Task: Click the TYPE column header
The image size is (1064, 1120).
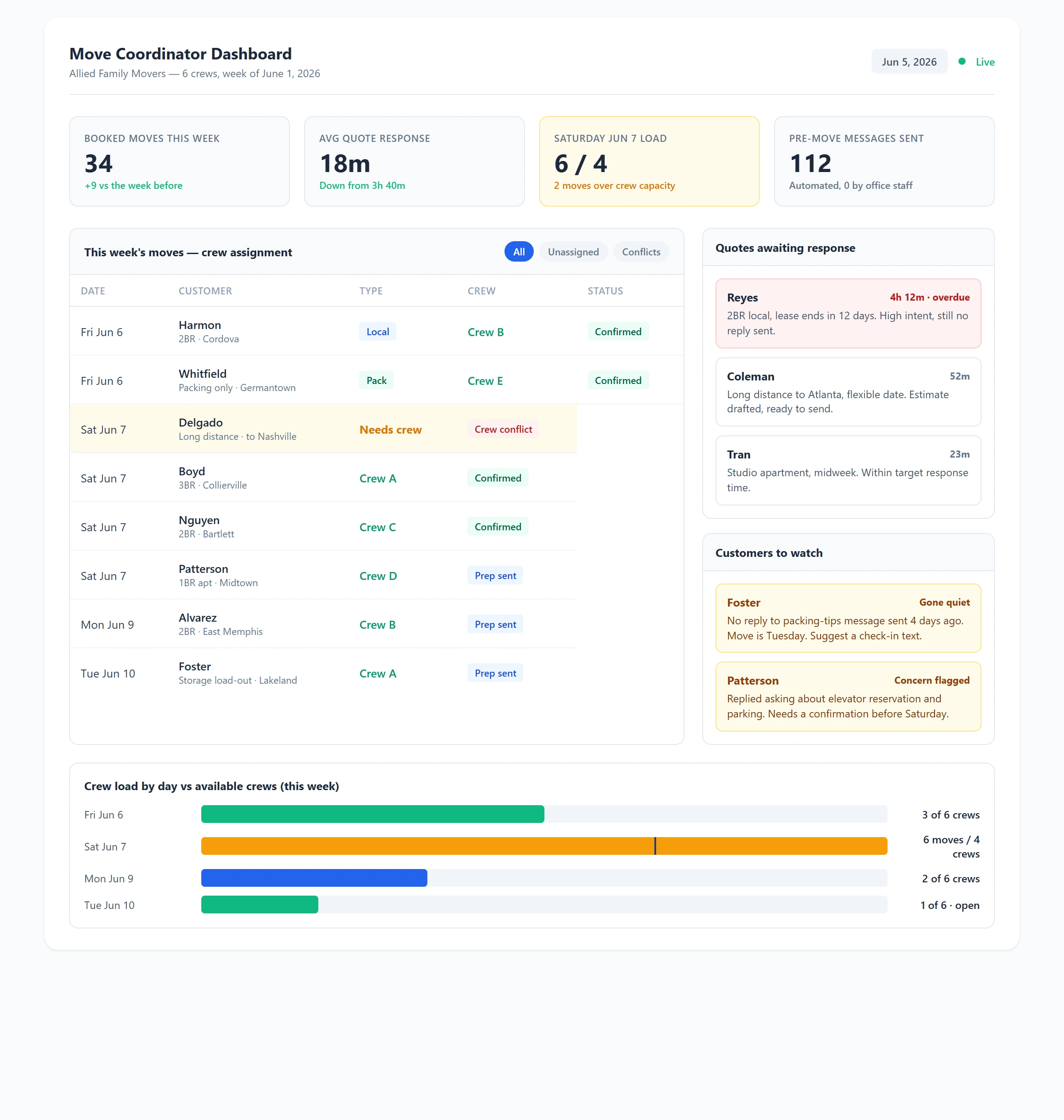Action: [x=370, y=291]
